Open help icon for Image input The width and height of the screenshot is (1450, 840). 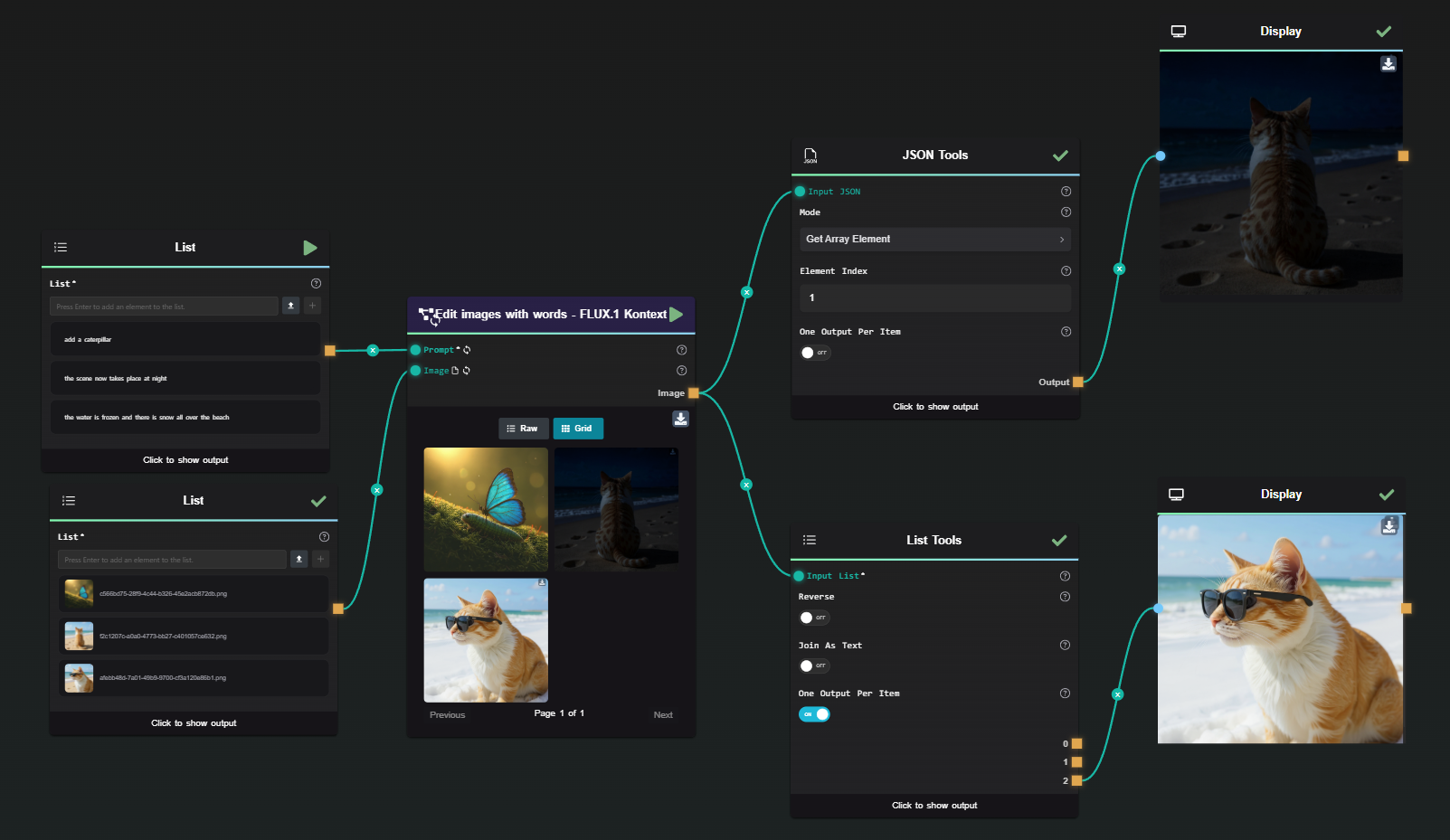681,371
